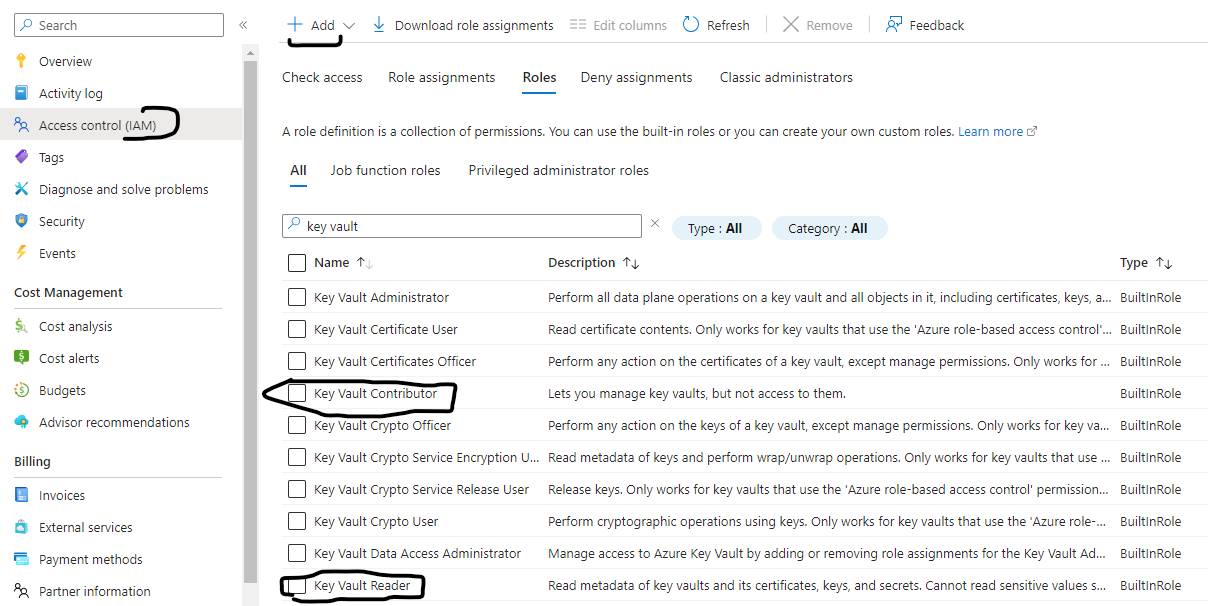Viewport: 1208px width, 606px height.
Task: Expand the Add dropdown chevron
Action: 348,26
